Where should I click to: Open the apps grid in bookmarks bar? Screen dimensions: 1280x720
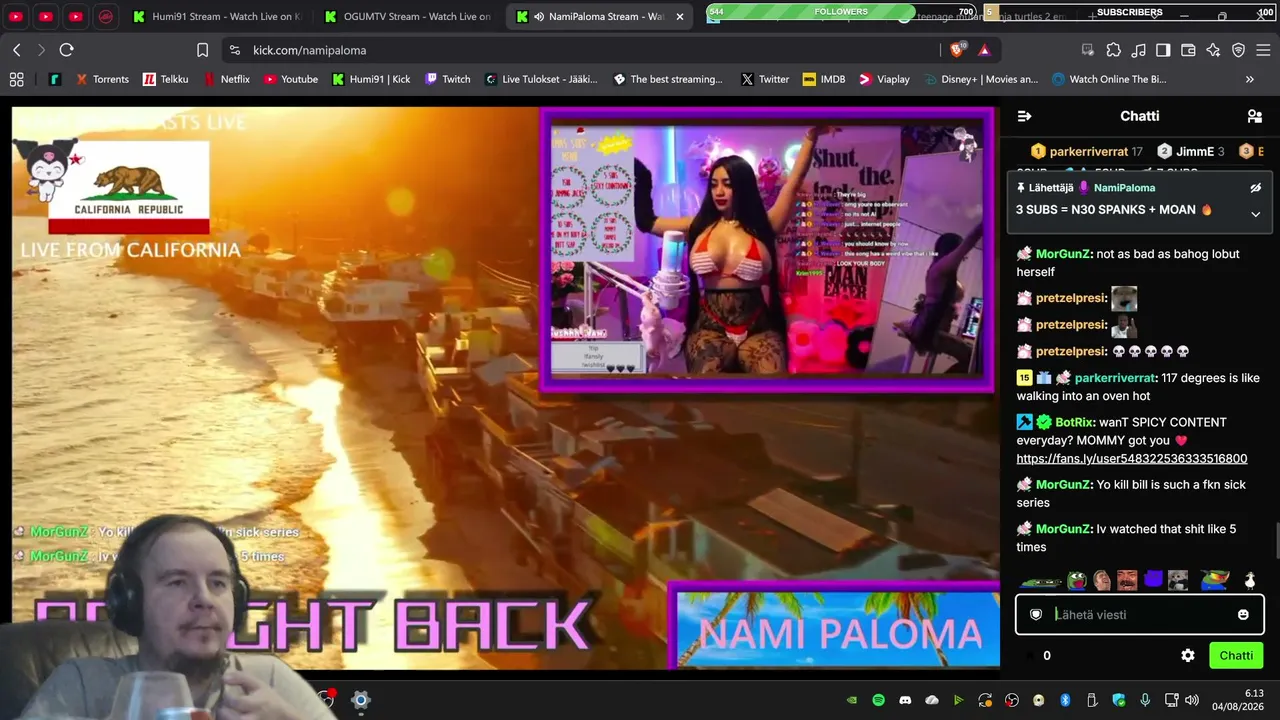16,79
